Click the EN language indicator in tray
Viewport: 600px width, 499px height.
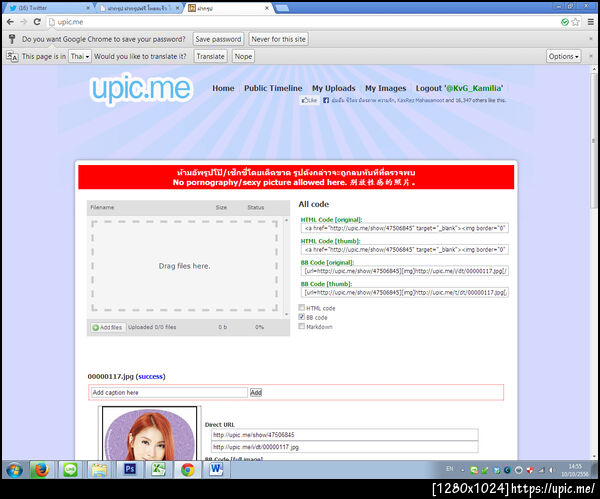pos(450,469)
